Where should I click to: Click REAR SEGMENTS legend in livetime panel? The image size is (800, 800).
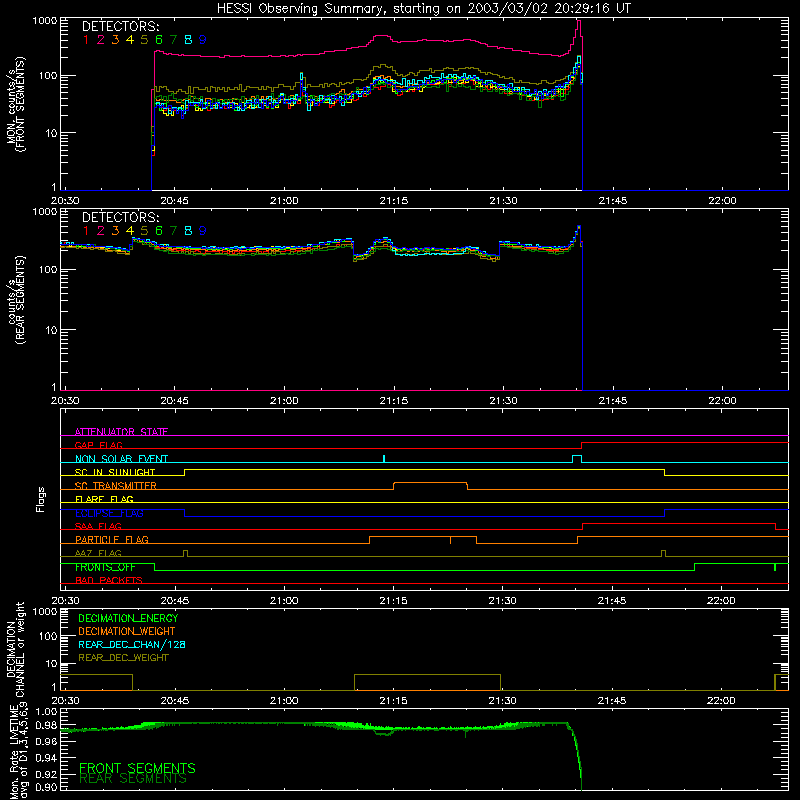[x=133, y=779]
